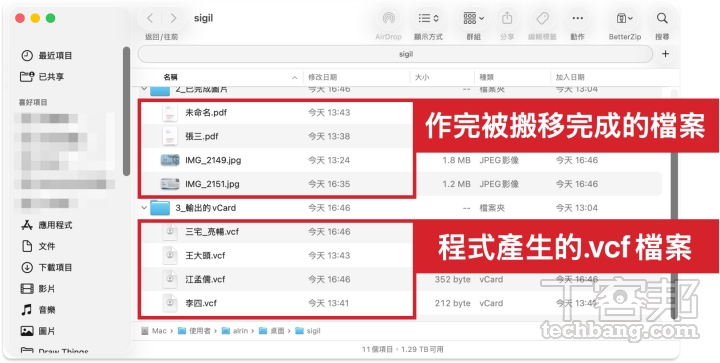The width and height of the screenshot is (720, 363).
Task: Open the BetterZip toolbar dropdown
Action: [624, 19]
